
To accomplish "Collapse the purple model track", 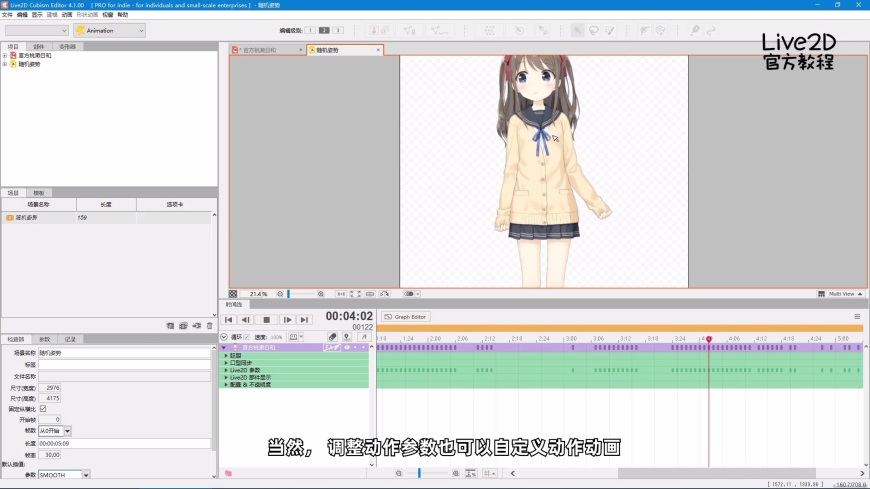I will coord(224,347).
